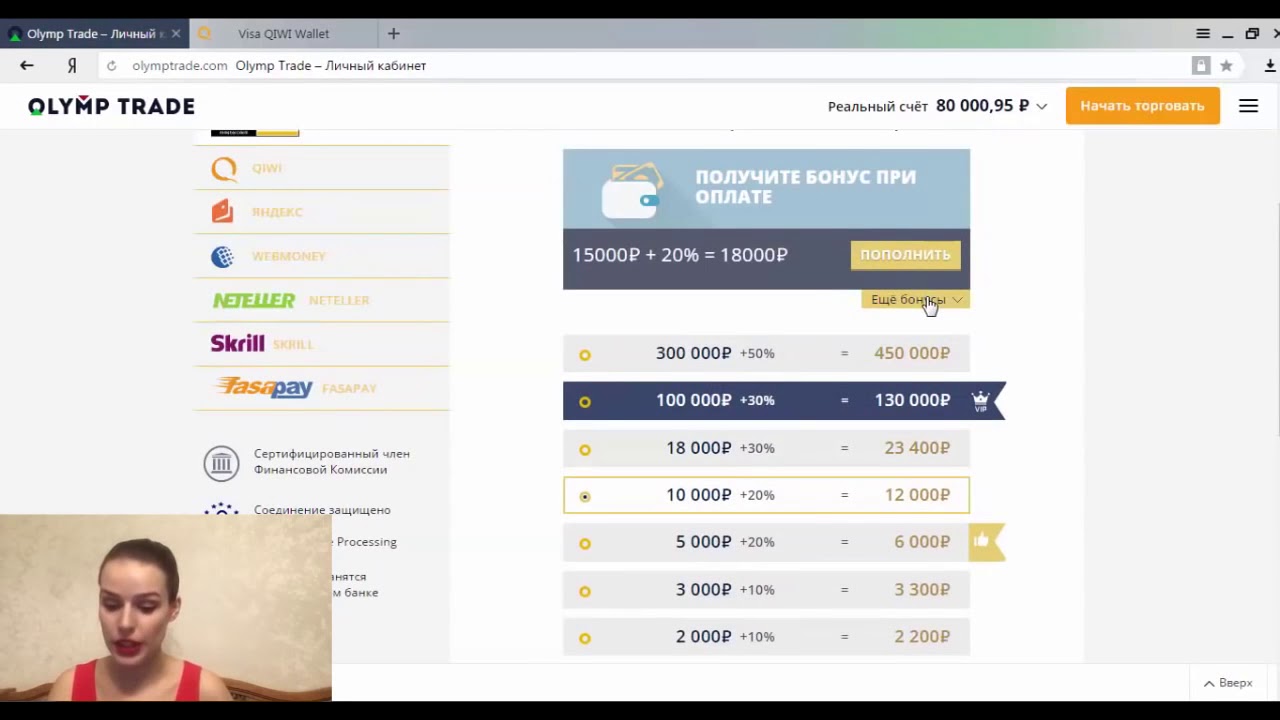Click the Olymp Trade logo
1280x720 pixels.
pos(111,106)
